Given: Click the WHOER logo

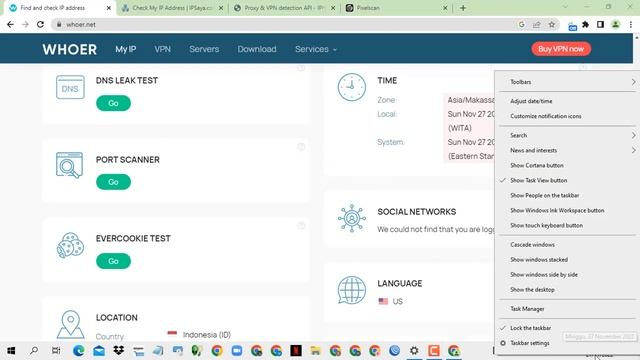Looking at the screenshot, I should click(x=69, y=49).
